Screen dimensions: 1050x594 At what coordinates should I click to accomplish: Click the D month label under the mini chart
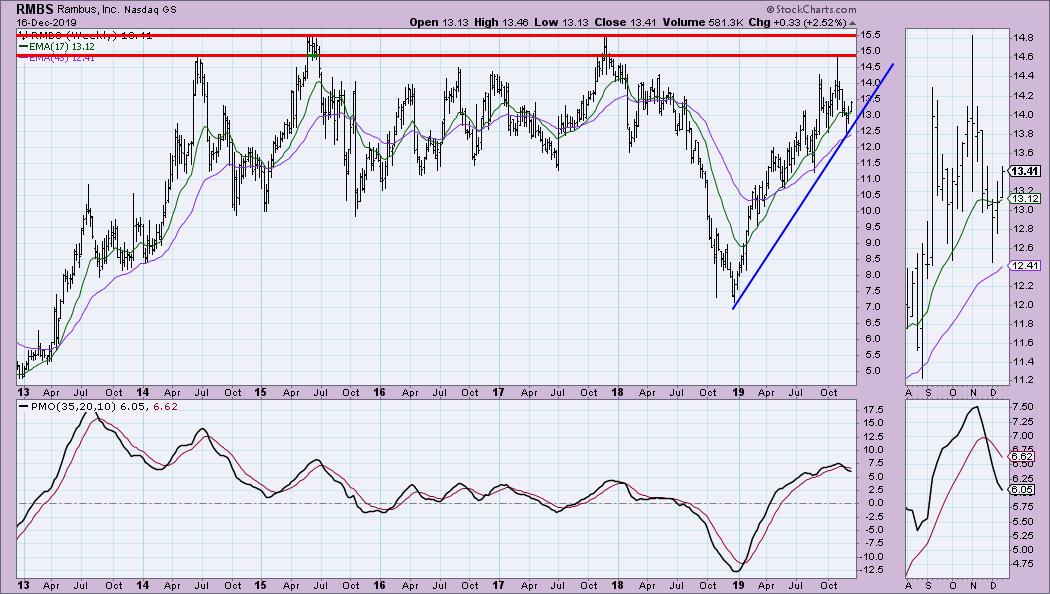[994, 392]
